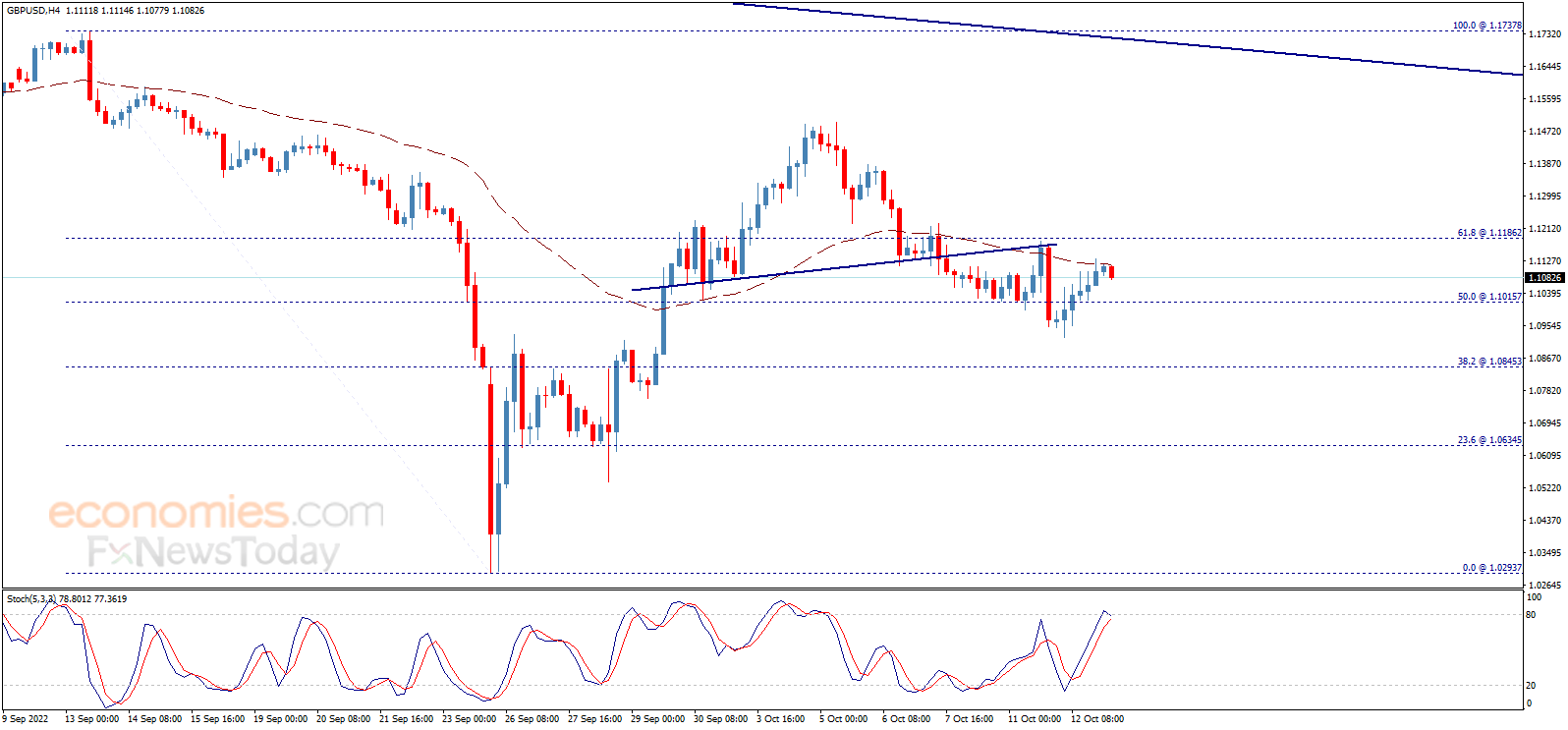This screenshot has height=730, width=1568.
Task: Click price scale value 1.10395
Action: 1545,294
